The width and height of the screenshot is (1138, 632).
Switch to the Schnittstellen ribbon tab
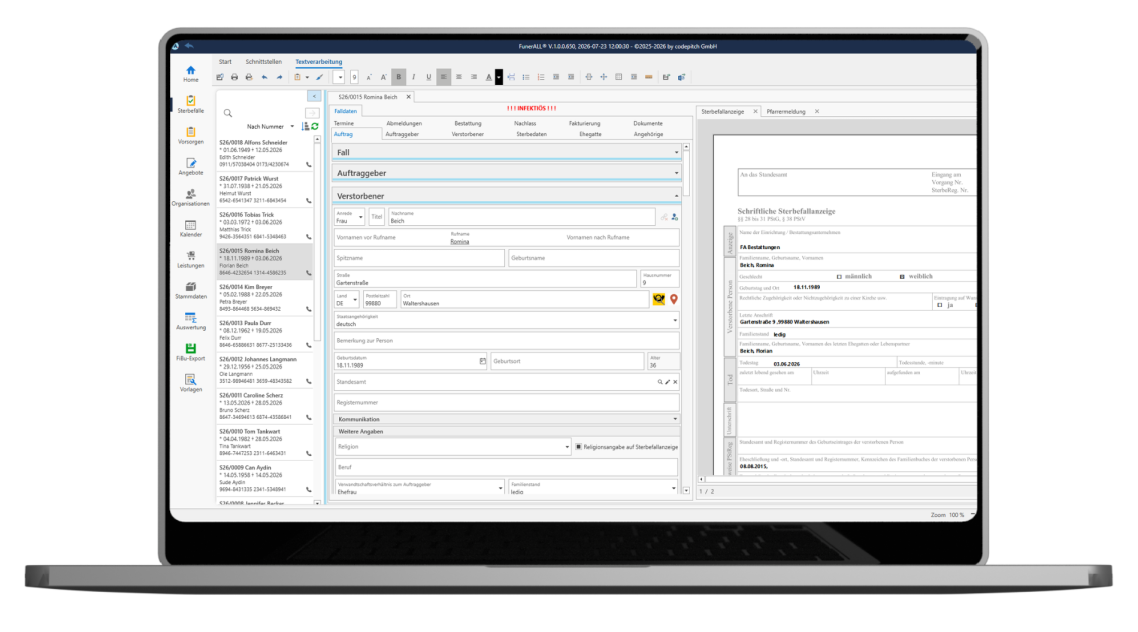tap(263, 62)
